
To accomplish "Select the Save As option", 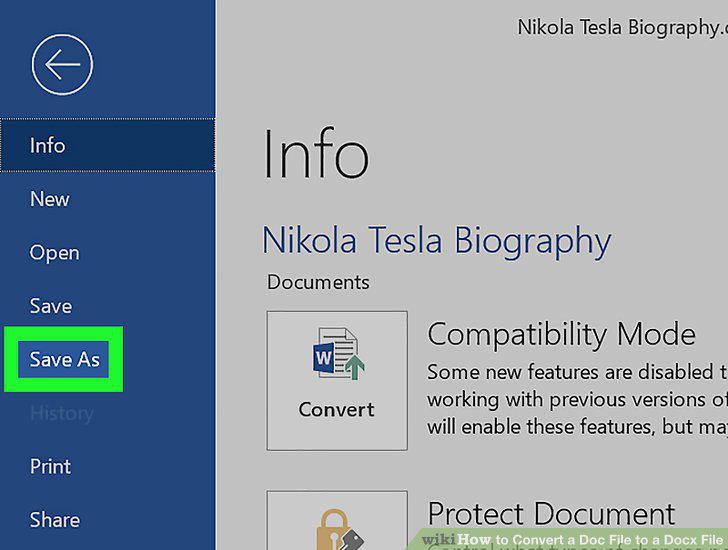I will [x=64, y=360].
